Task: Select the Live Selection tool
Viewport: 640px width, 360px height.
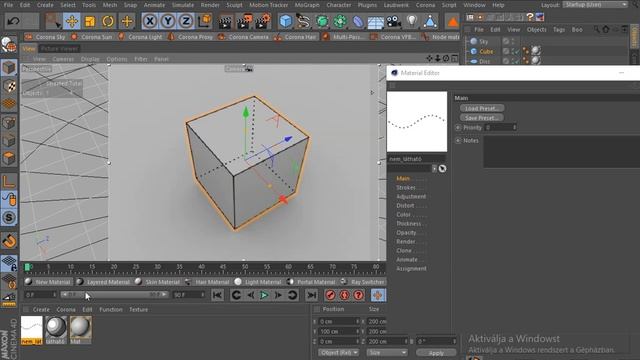Action: pyautogui.click(x=53, y=21)
